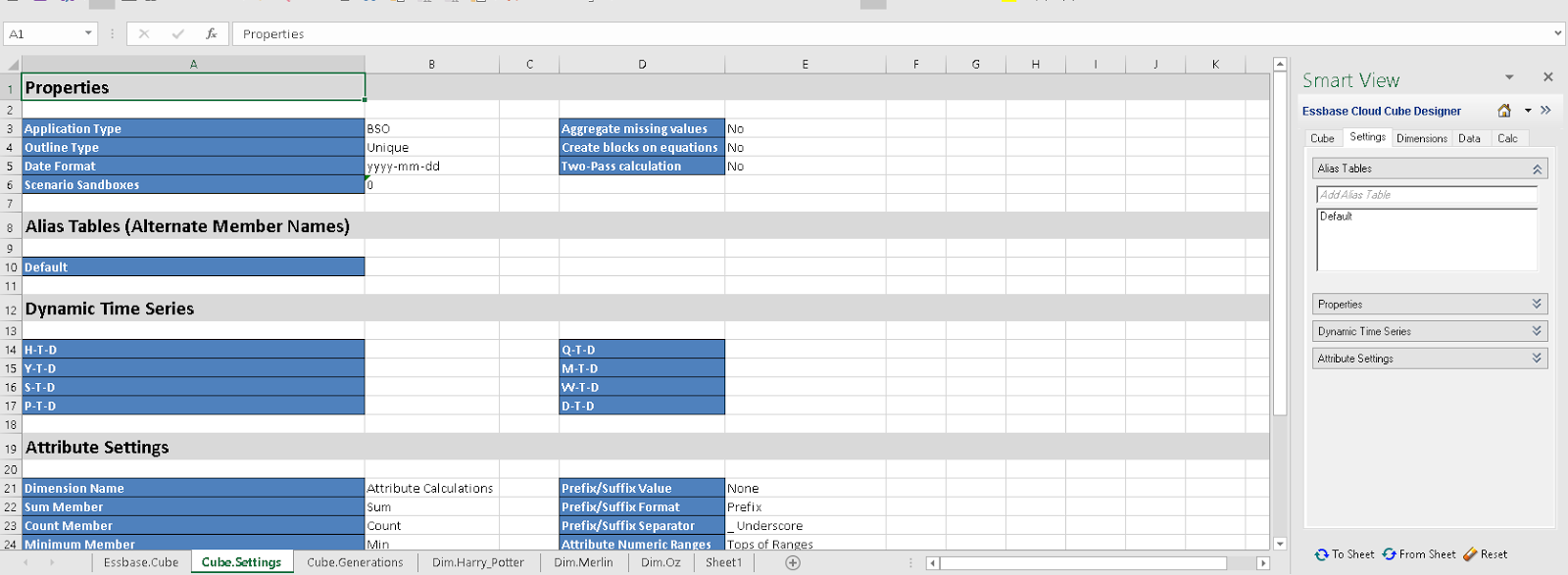Click the To Sheet button

[x=1345, y=554]
